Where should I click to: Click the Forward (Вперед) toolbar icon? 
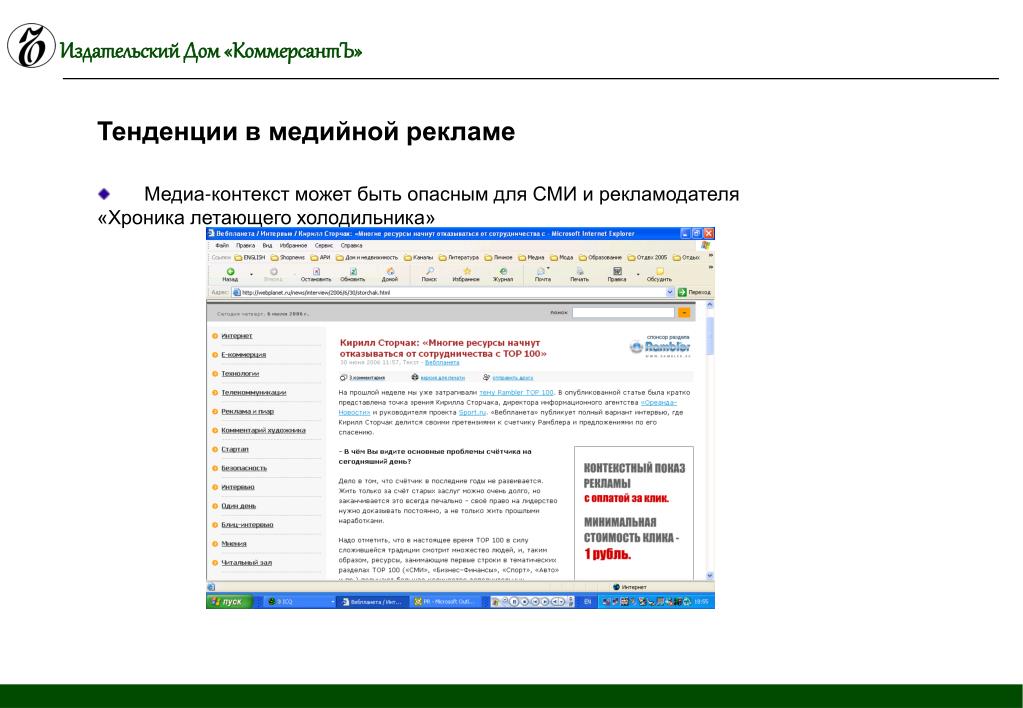click(274, 271)
